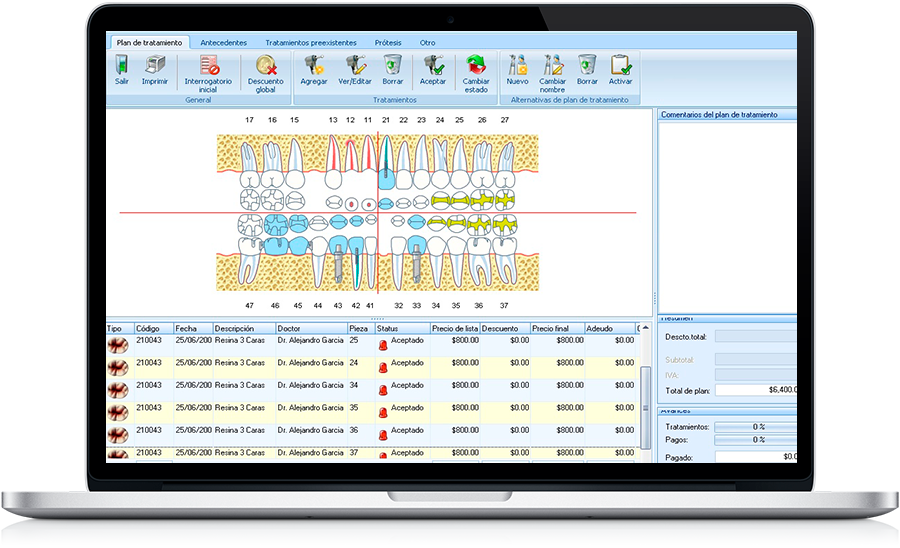Print the plan with Imprimir
900x548 pixels.
point(154,70)
